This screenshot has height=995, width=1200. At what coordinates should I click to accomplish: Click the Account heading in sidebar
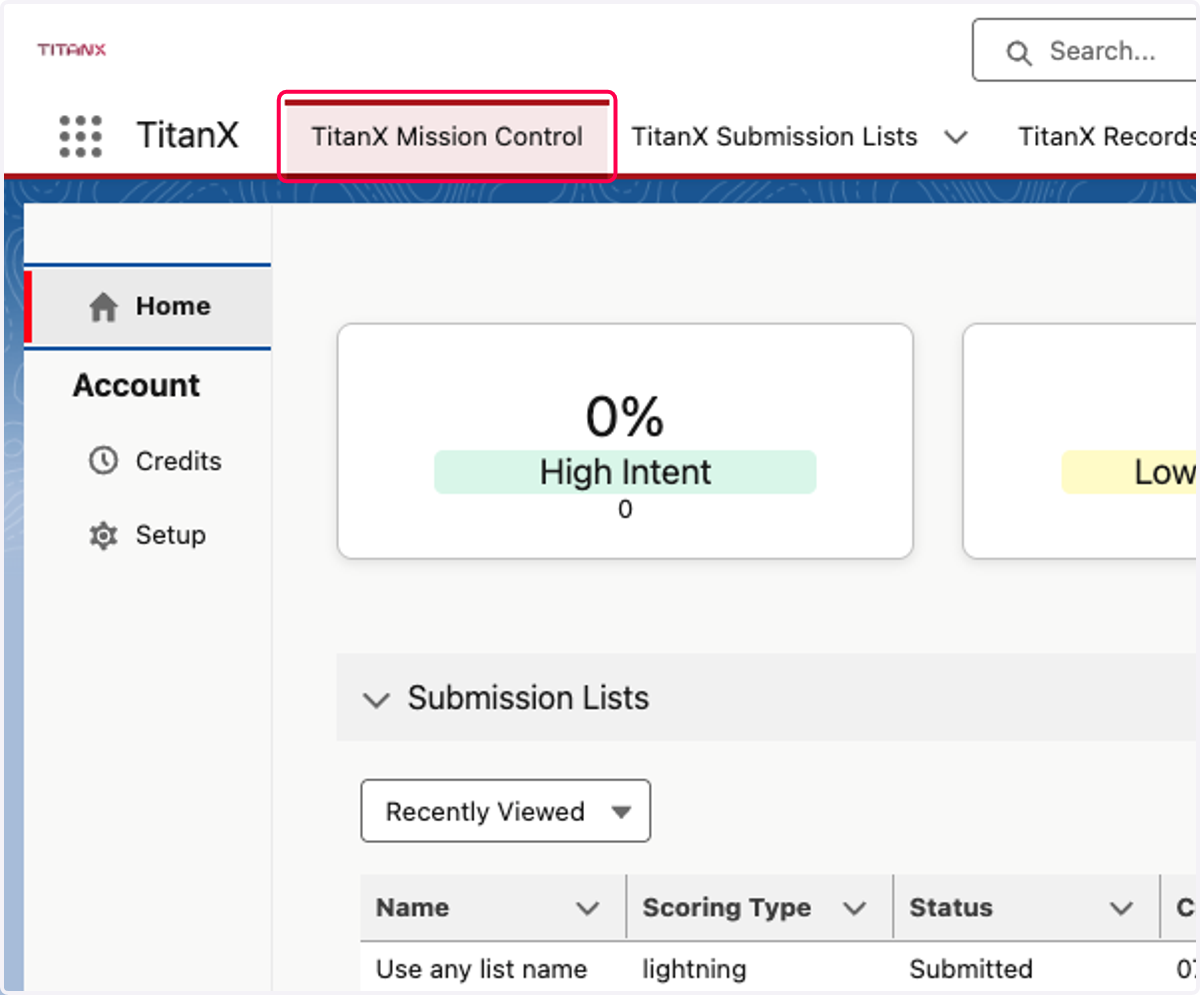tap(136, 385)
